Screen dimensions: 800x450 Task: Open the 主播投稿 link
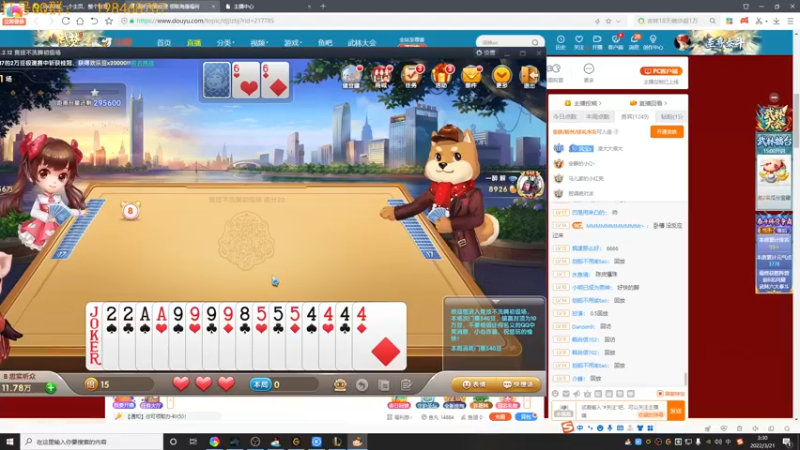click(x=583, y=103)
